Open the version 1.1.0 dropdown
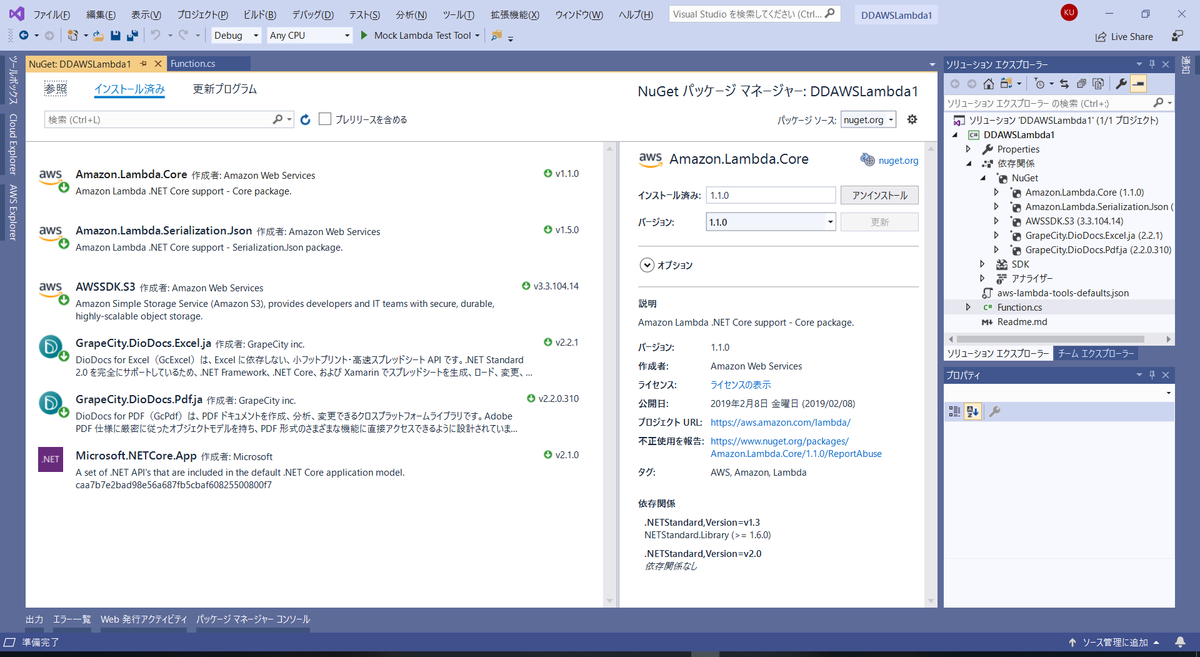This screenshot has height=657, width=1200. coord(771,222)
